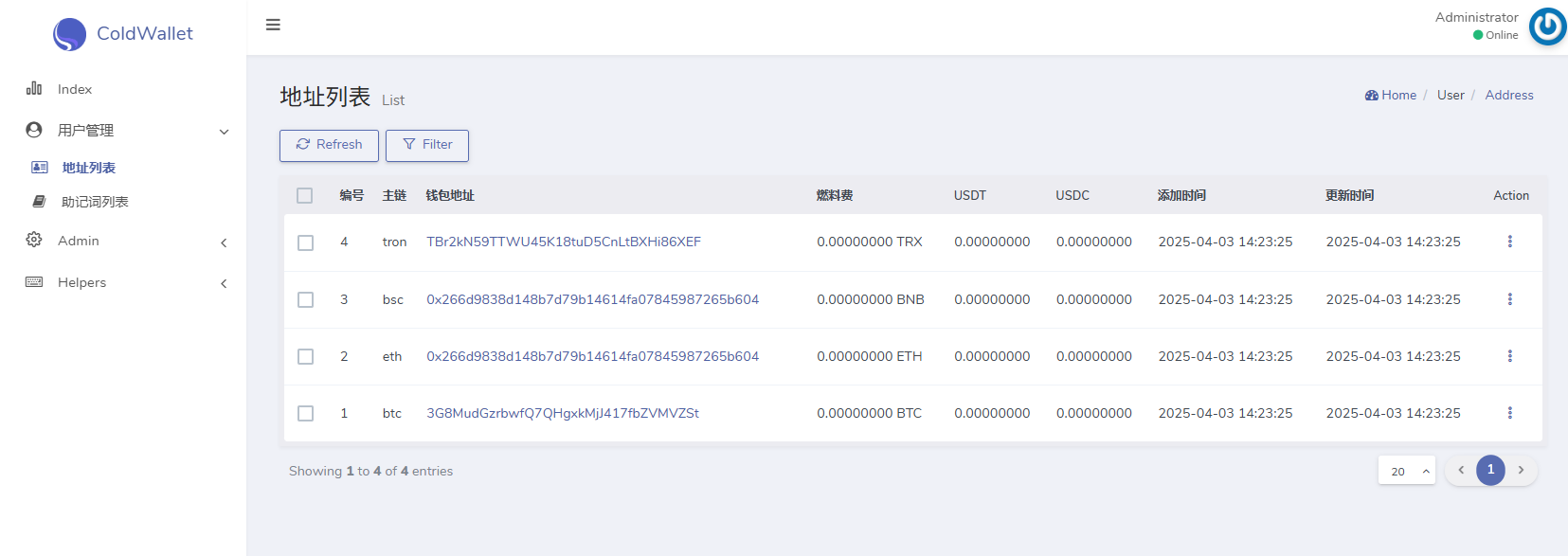This screenshot has width=1568, height=556.
Task: Select the eth row checkbox
Action: click(x=305, y=356)
